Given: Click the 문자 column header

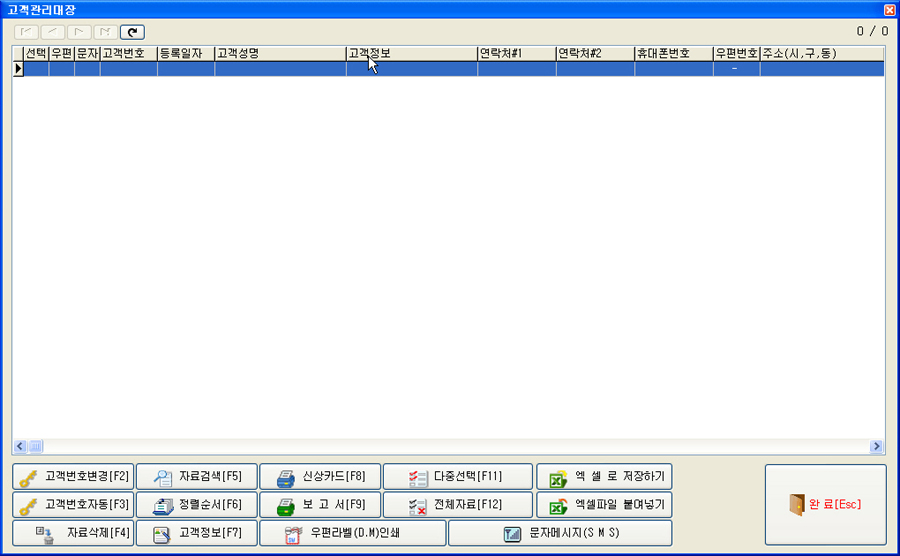Looking at the screenshot, I should click(87, 53).
